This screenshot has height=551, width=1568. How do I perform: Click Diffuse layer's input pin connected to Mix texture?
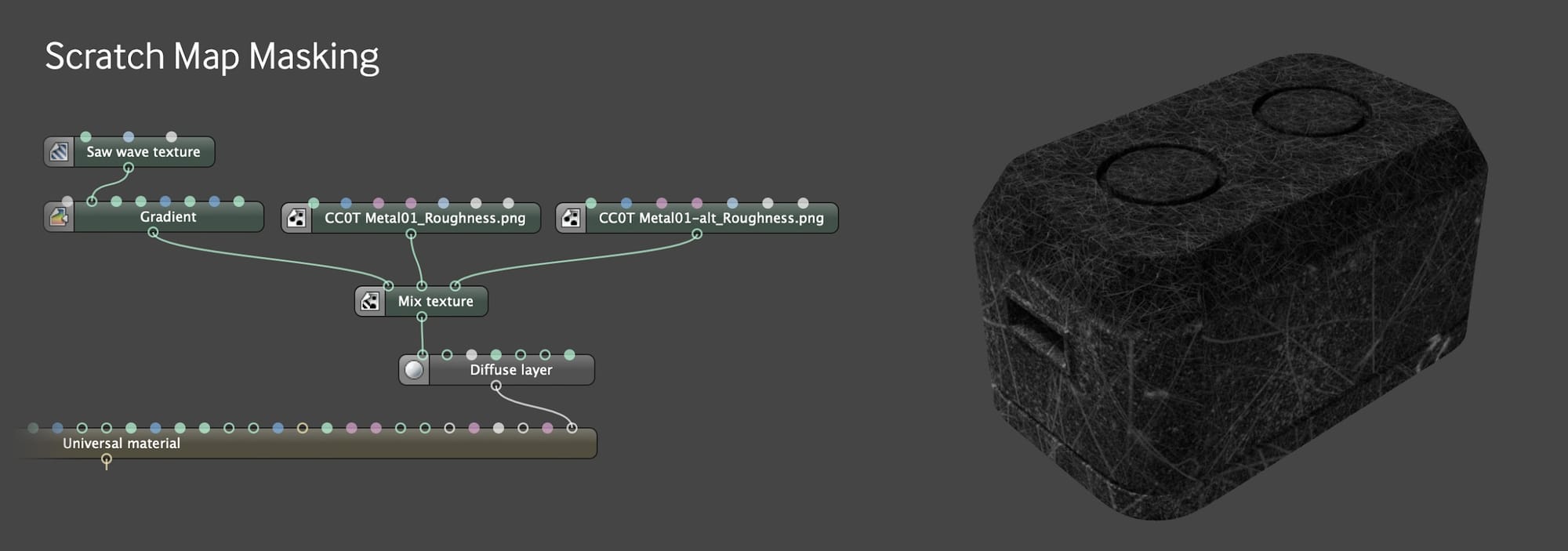pos(423,355)
